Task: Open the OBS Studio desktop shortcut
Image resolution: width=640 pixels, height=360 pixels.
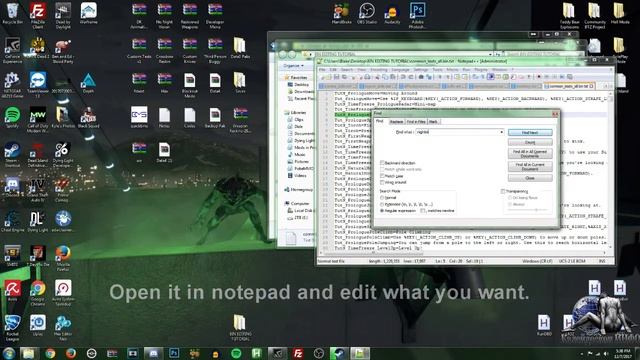Action: pyautogui.click(x=367, y=13)
